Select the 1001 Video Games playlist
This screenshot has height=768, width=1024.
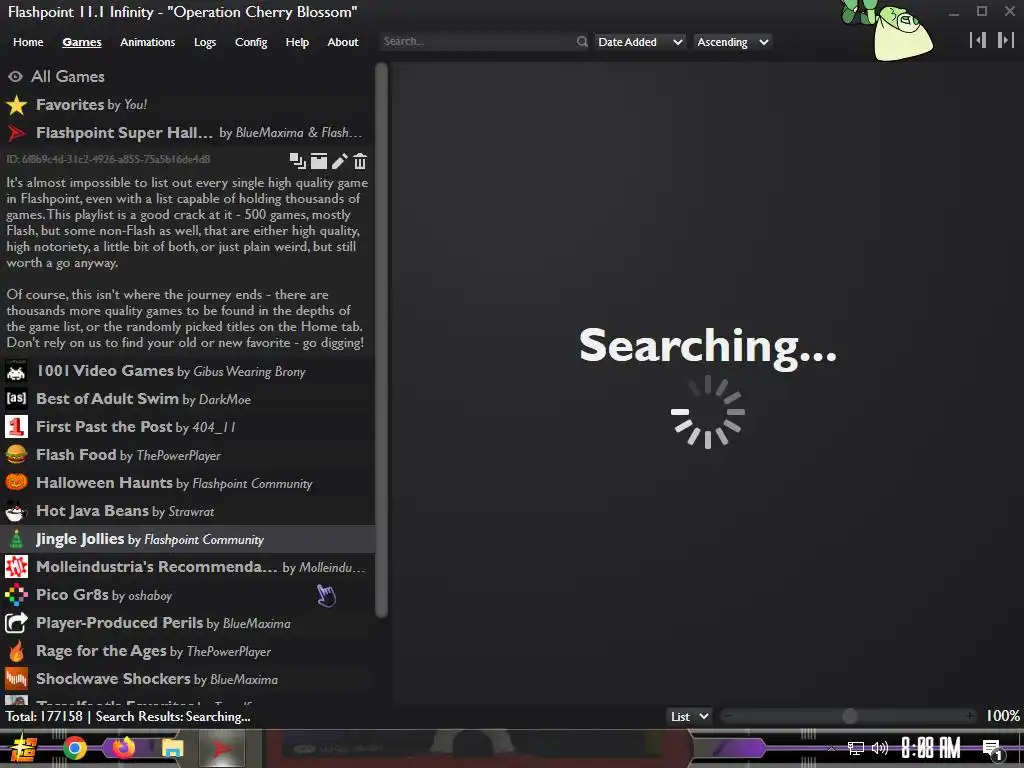[x=187, y=371]
